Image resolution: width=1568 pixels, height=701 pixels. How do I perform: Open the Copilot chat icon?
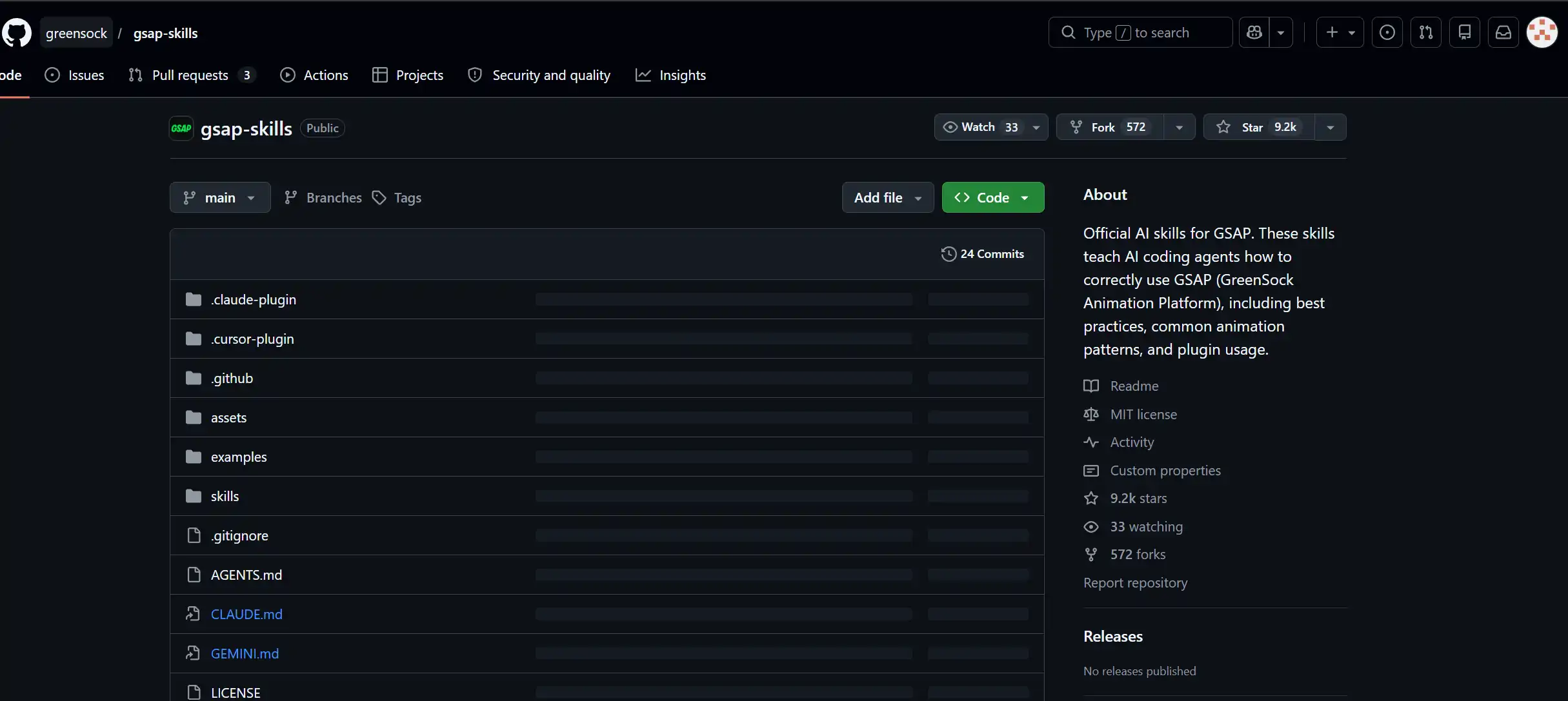(1254, 32)
